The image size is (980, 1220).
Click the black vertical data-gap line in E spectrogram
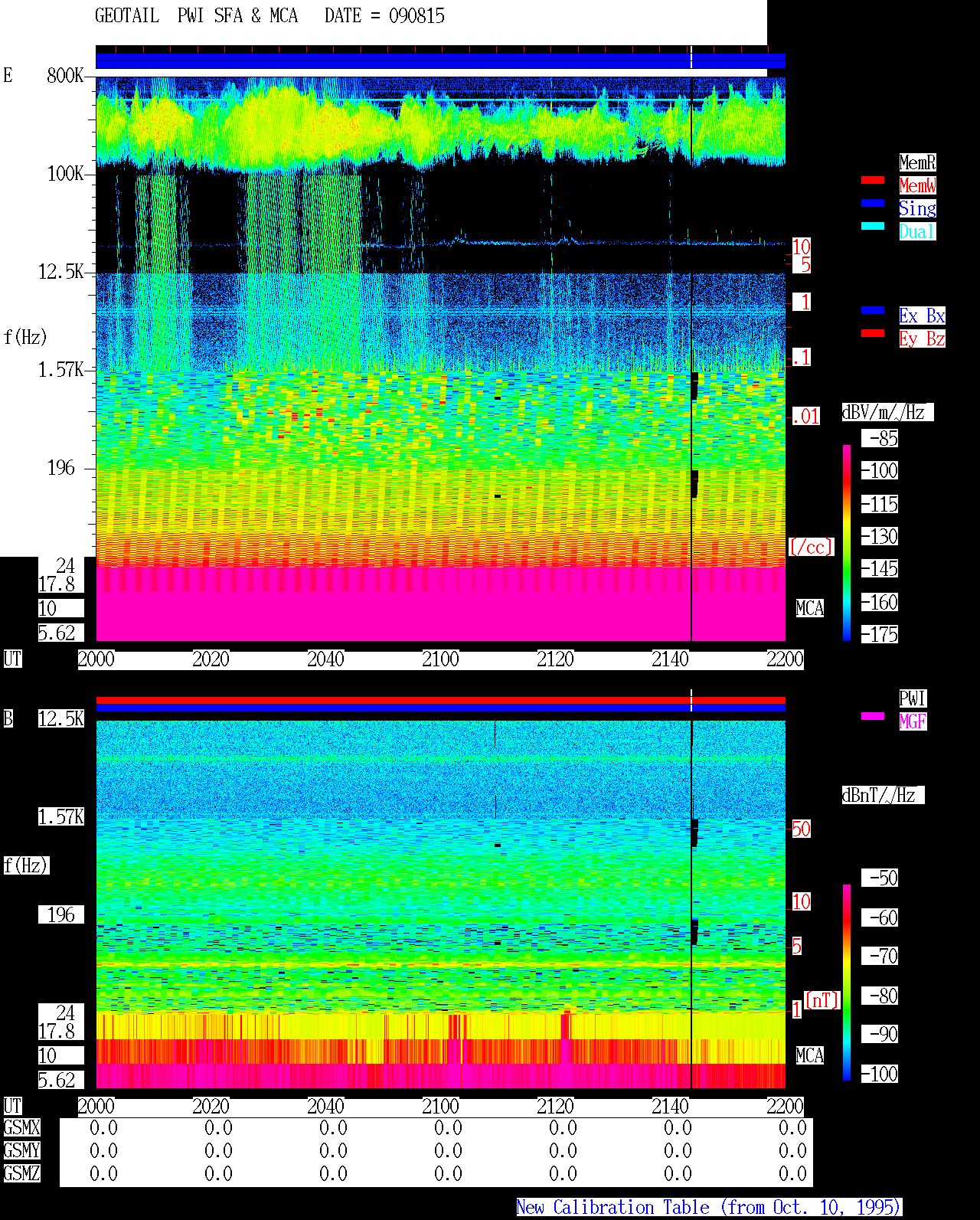click(691, 358)
